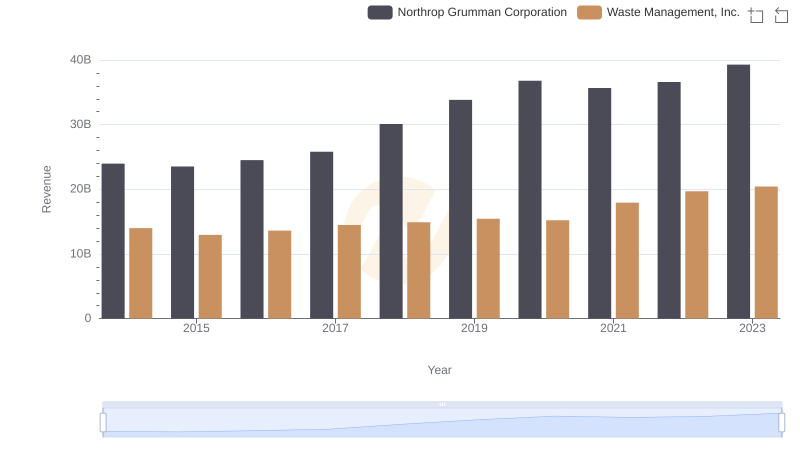Viewport: 800px width, 461px height.
Task: Click the zoom reset restore icon
Action: pyautogui.click(x=781, y=15)
